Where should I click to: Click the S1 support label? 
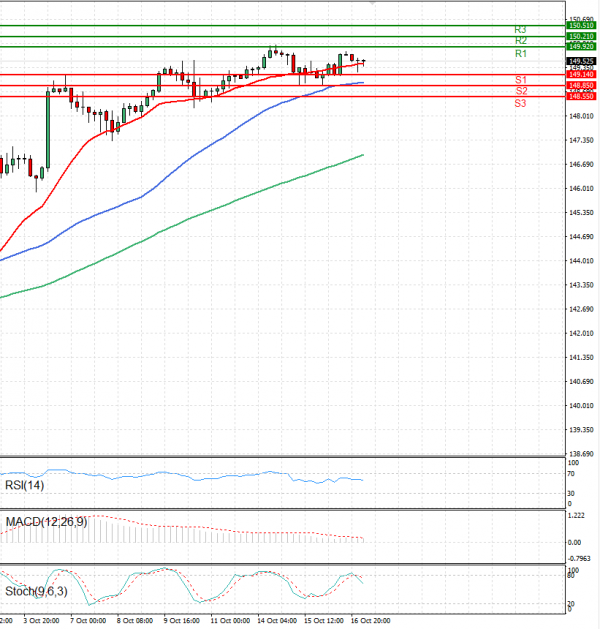521,80
